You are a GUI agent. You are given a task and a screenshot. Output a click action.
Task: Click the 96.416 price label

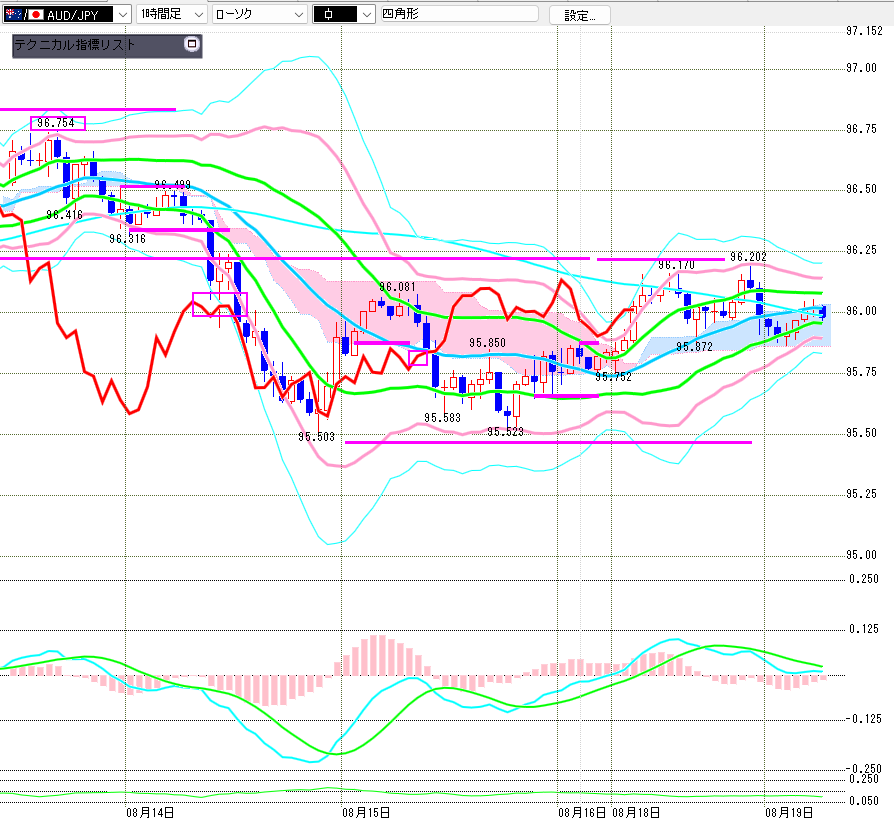point(64,215)
